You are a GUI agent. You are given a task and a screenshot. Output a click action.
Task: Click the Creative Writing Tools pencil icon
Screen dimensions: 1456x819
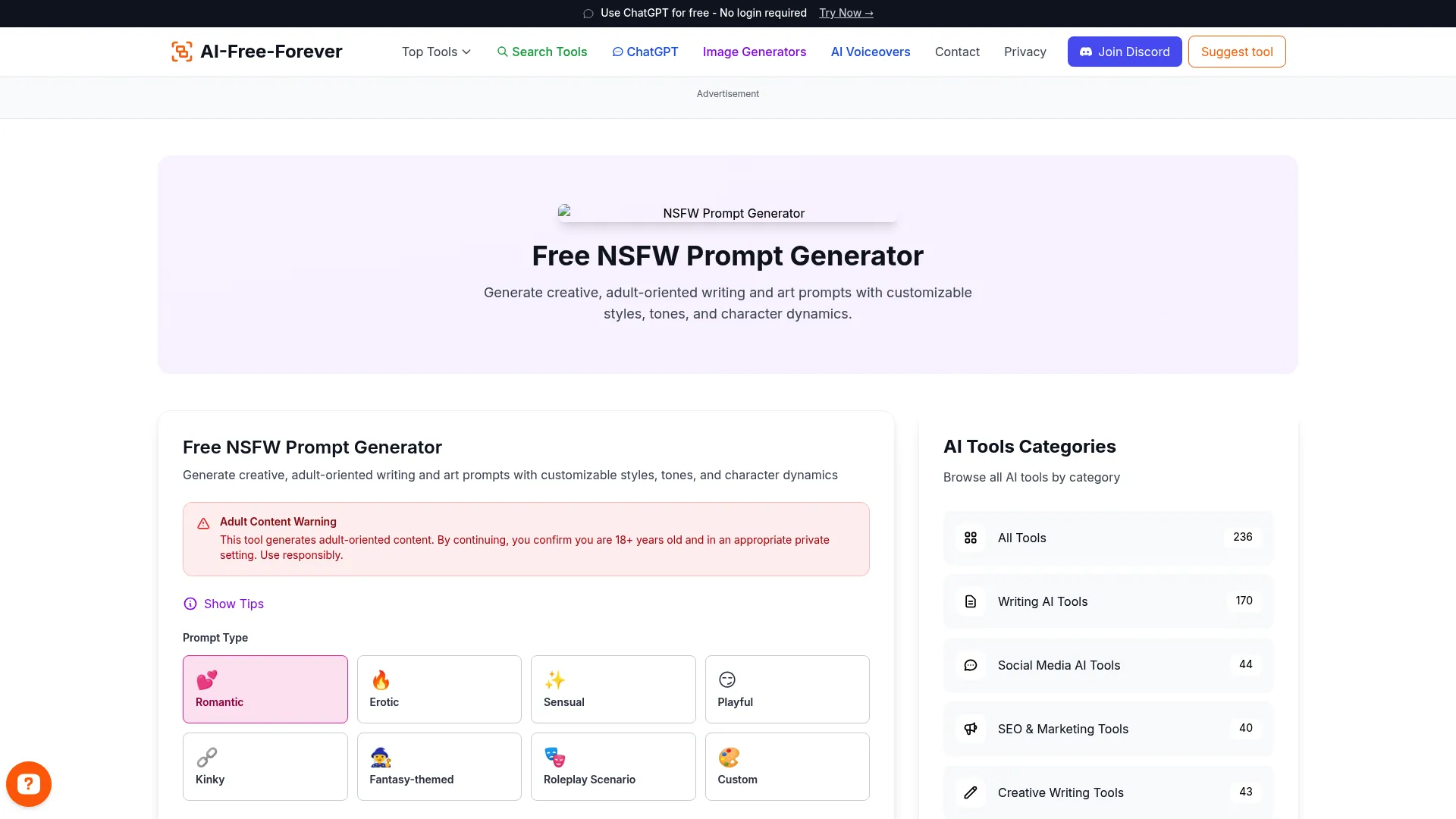click(x=971, y=792)
